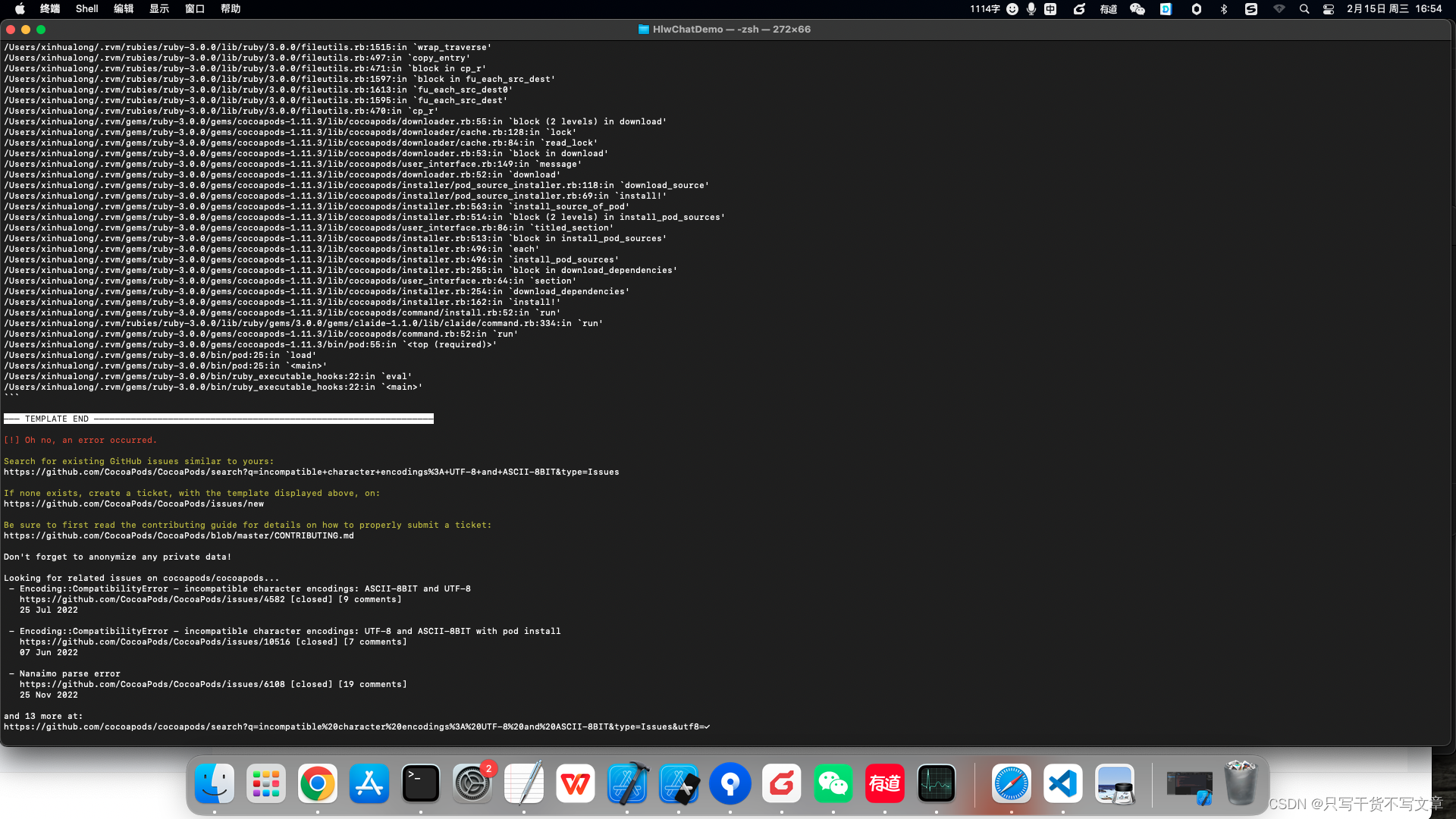Click the HlwChatDemo folder icon in title bar
The image size is (1456, 819).
(x=644, y=30)
